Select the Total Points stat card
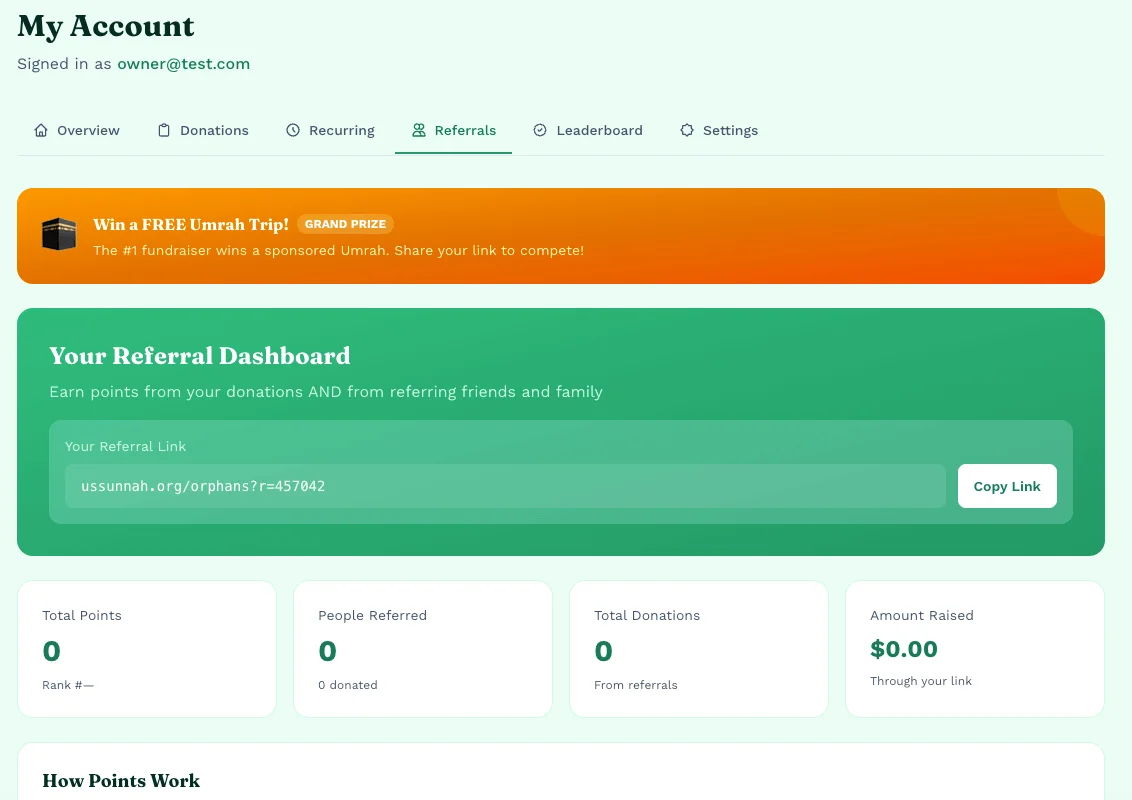 (x=147, y=649)
